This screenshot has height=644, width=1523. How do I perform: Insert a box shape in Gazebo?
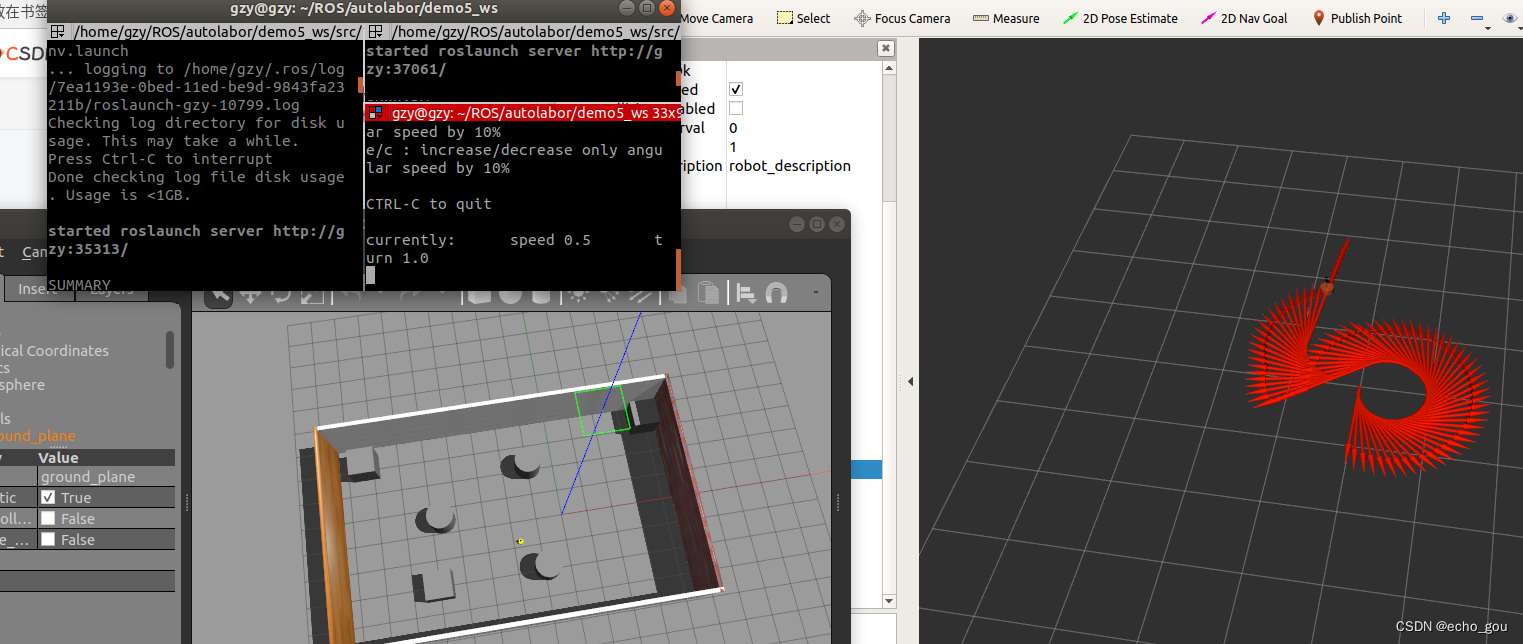479,296
